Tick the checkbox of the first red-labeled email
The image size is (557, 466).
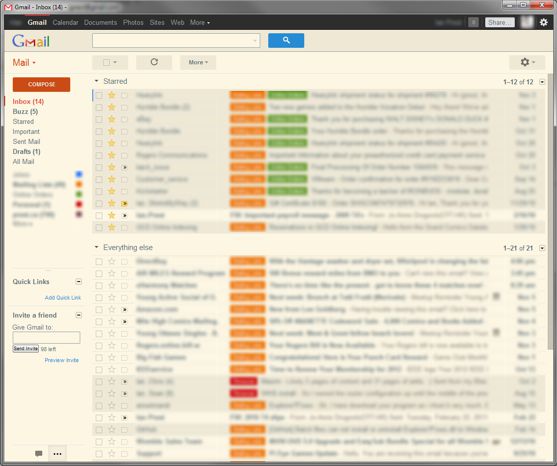pyautogui.click(x=99, y=381)
